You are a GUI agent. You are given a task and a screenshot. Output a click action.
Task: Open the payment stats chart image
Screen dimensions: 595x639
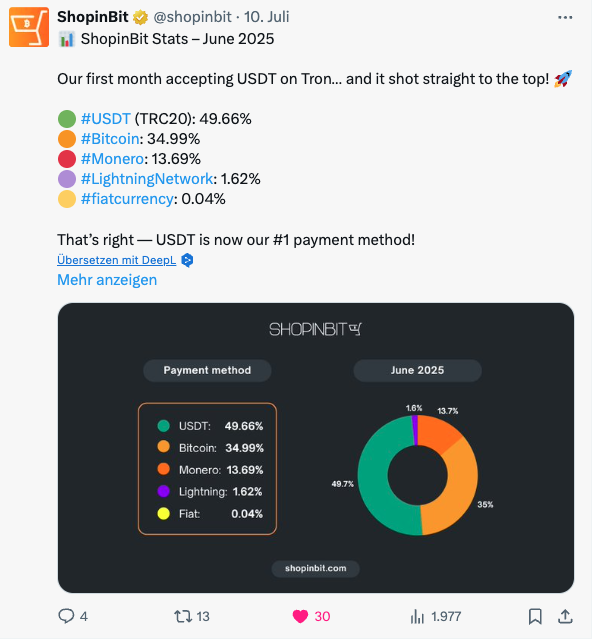(316, 448)
